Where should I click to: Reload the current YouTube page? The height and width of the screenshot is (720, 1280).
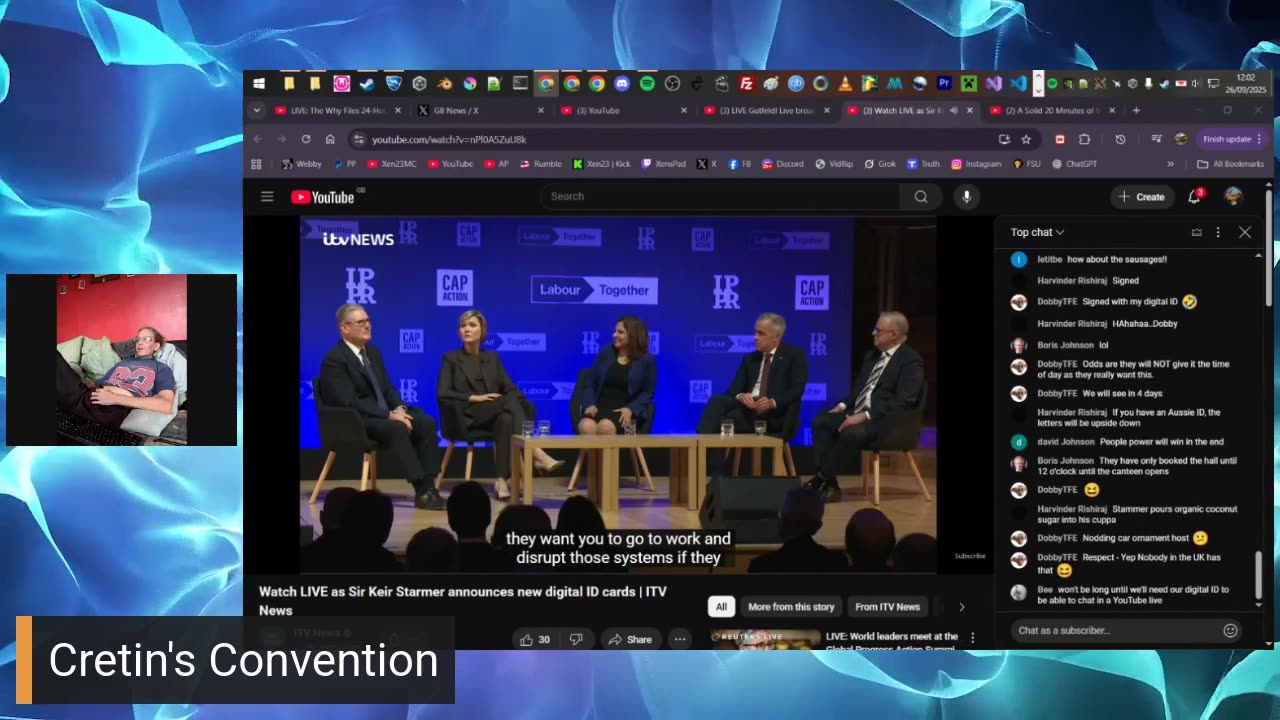[x=306, y=139]
